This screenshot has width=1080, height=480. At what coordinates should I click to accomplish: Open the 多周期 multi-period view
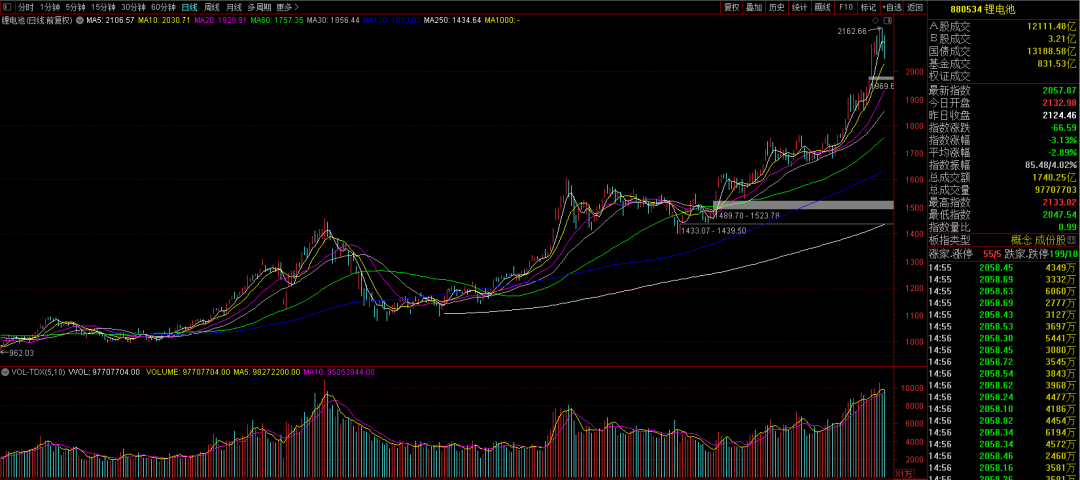coord(260,7)
